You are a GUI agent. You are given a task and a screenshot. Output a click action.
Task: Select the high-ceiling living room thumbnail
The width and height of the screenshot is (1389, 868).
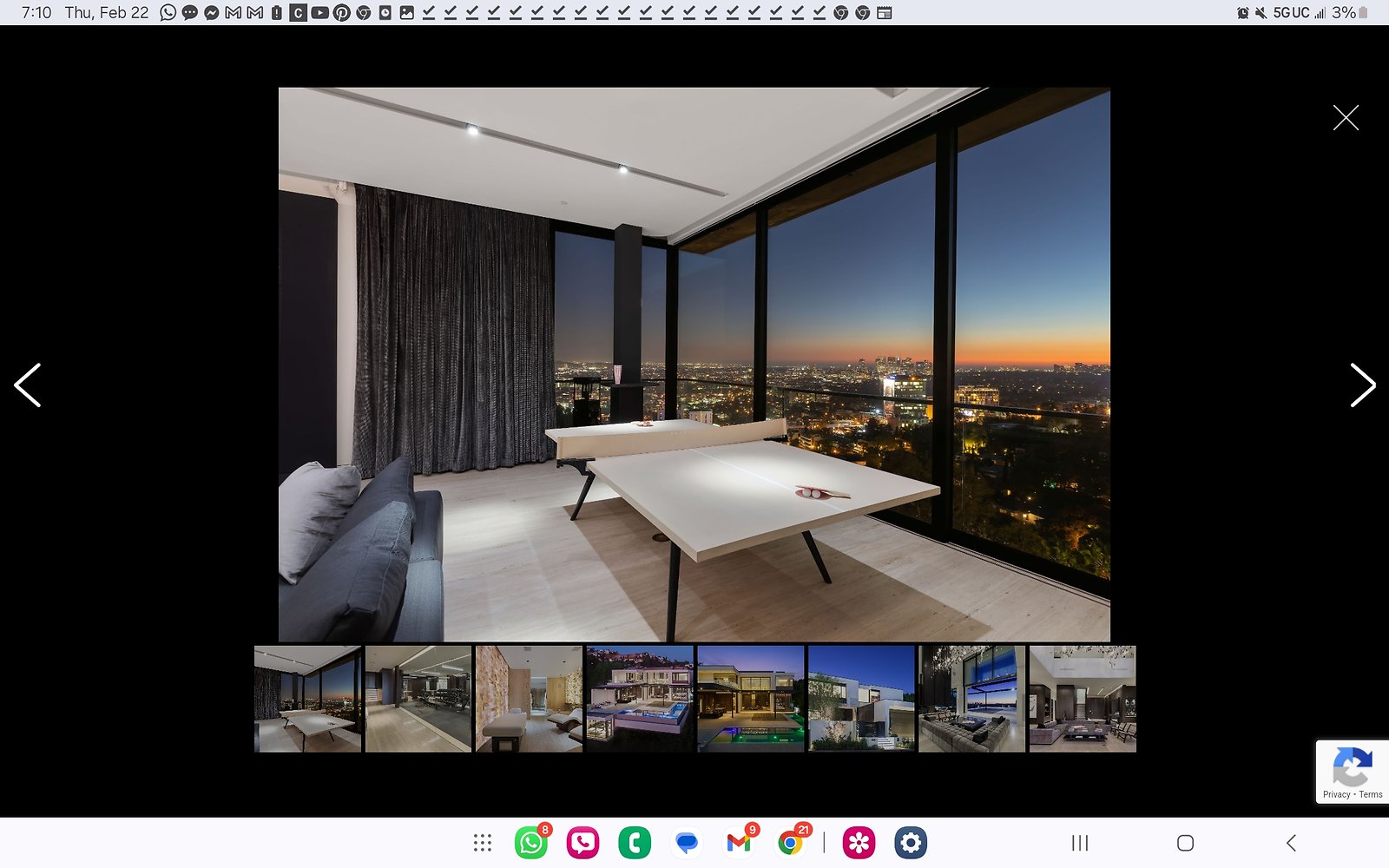pos(1083,699)
